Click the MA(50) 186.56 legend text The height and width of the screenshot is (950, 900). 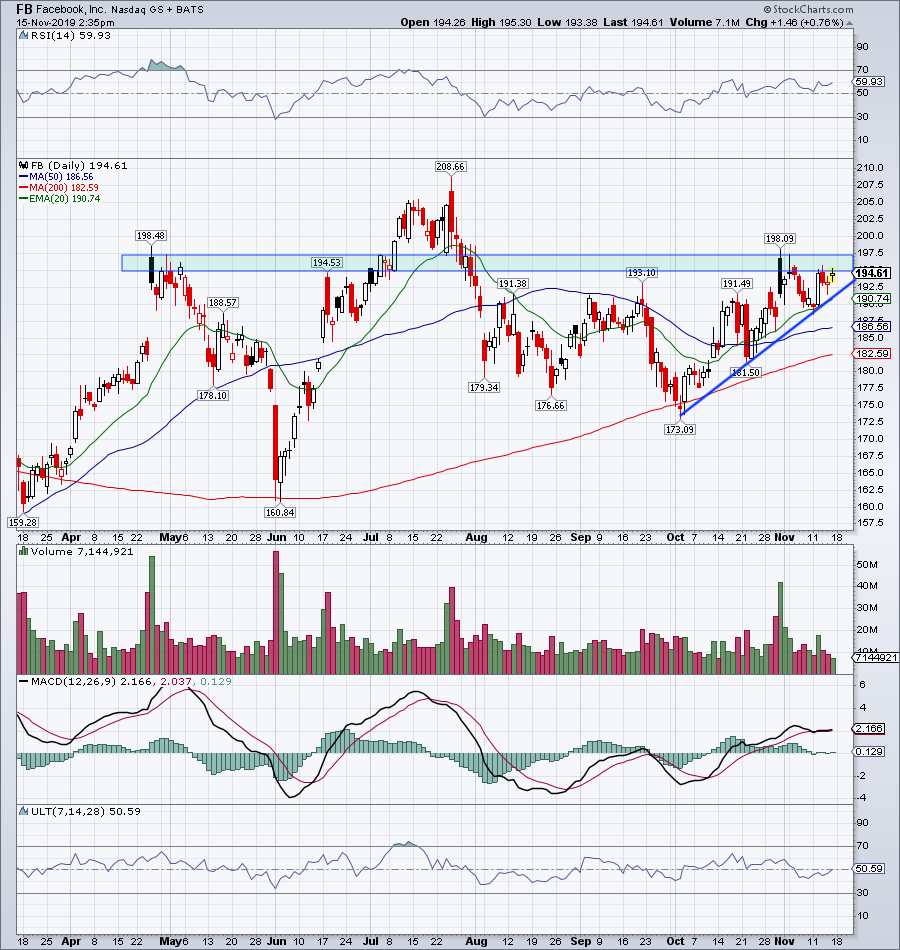(x=61, y=177)
